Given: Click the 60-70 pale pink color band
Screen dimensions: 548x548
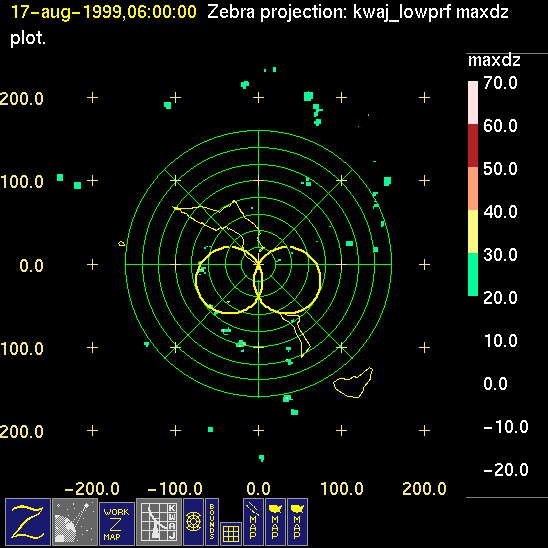Looking at the screenshot, I should (473, 103).
